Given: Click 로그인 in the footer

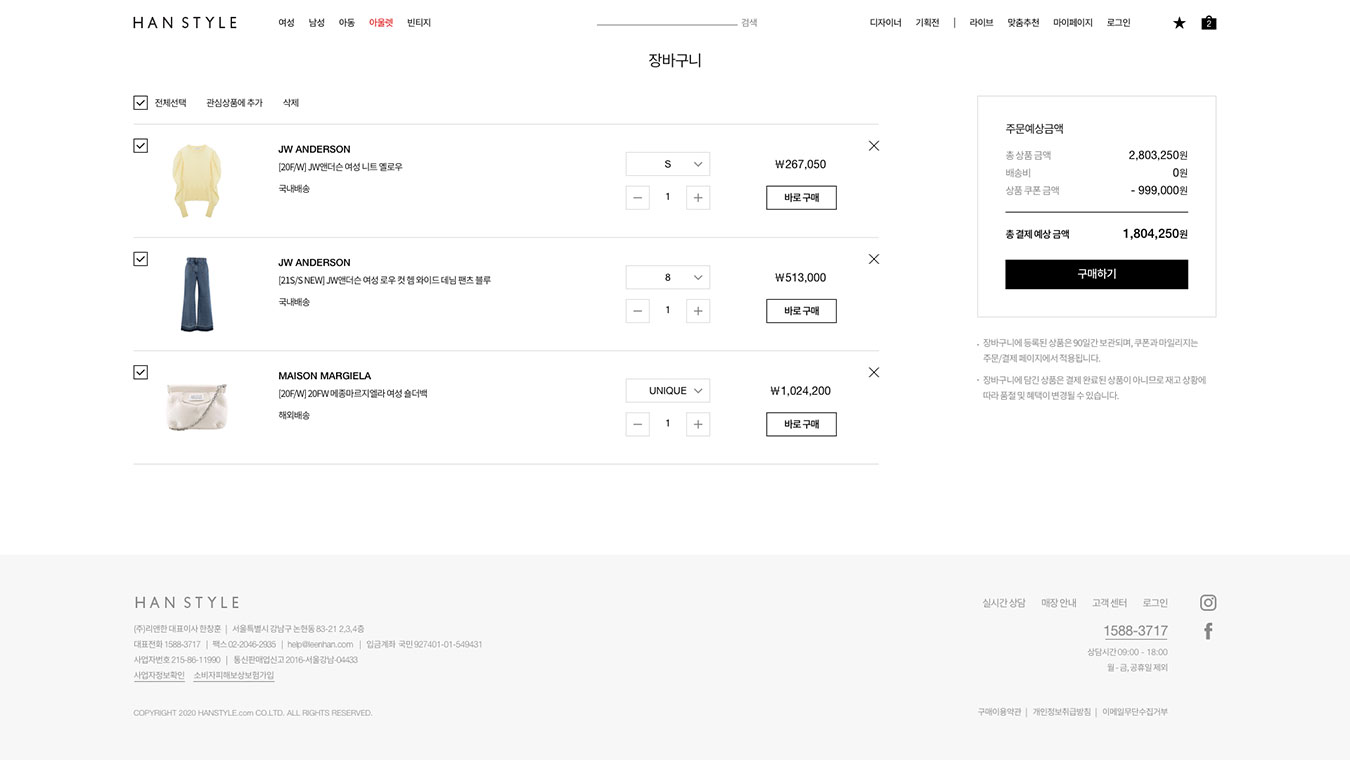Looking at the screenshot, I should [x=1155, y=603].
